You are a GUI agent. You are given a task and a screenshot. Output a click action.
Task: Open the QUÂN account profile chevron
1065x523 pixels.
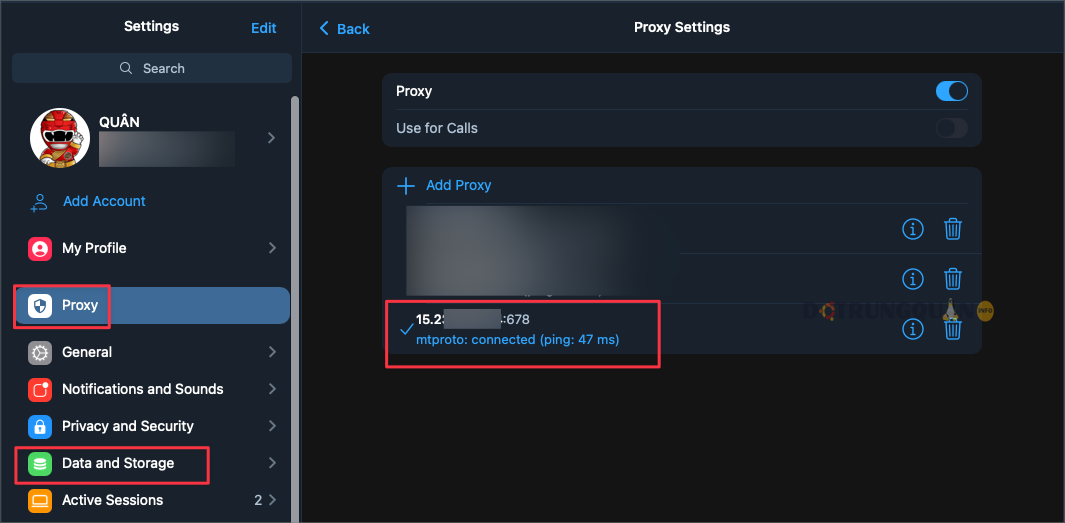(272, 138)
